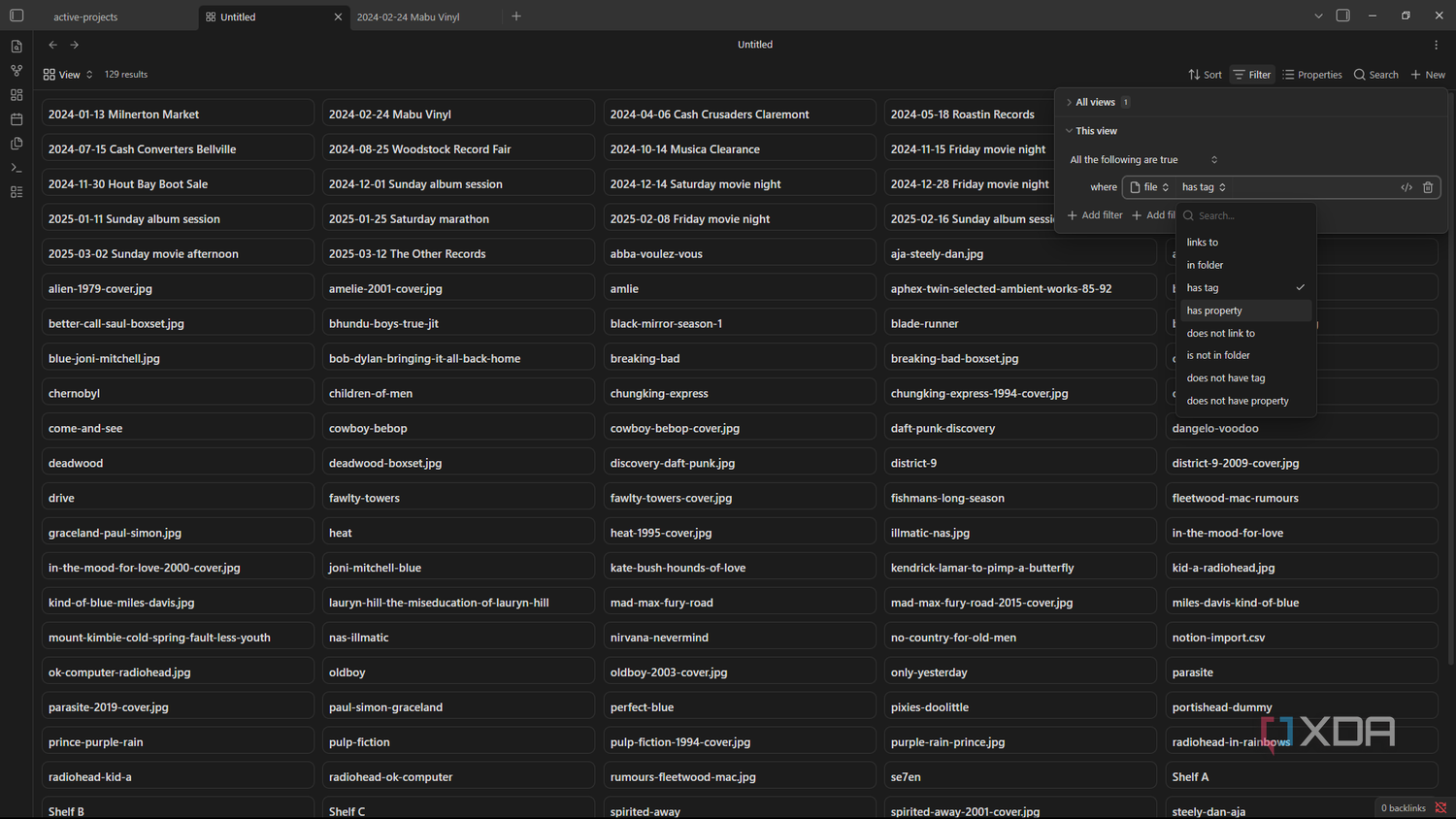Toggle the Filter panel button
This screenshot has height=819, width=1456.
pos(1252,75)
